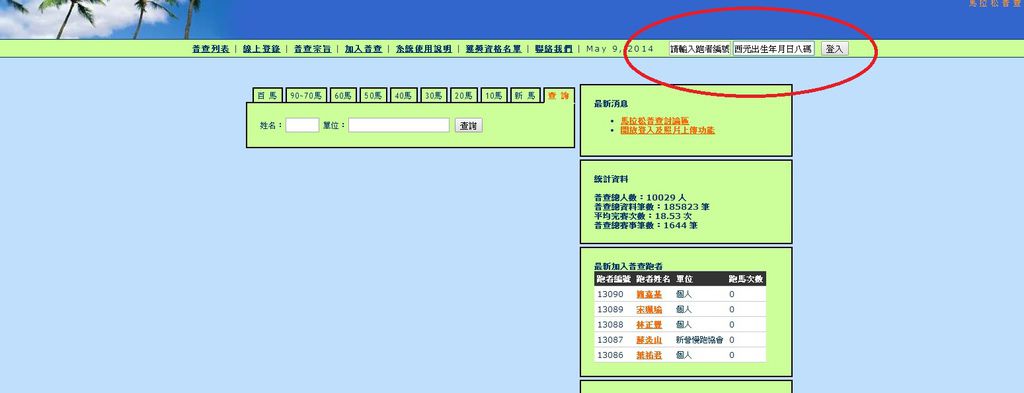Image resolution: width=1024 pixels, height=393 pixels.
Task: Click the 普查總賽事筆數: 1644 筆 statistic
Action: tap(646, 225)
